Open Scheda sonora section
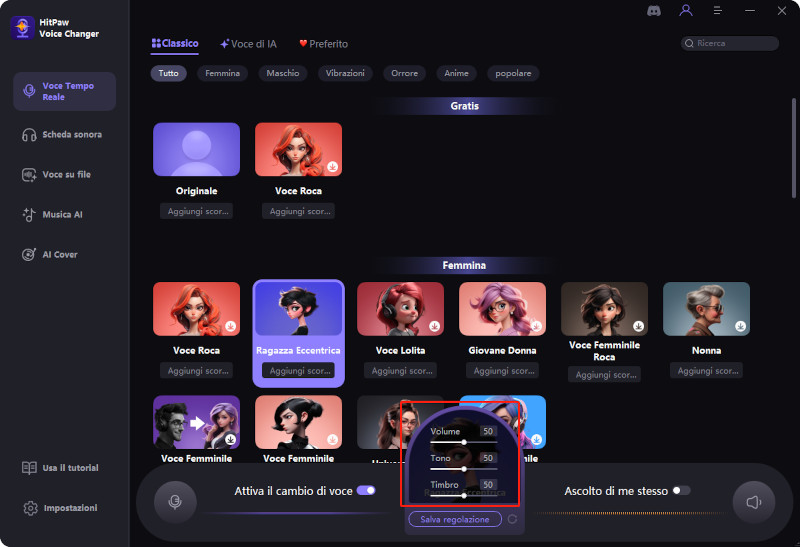 pyautogui.click(x=64, y=135)
